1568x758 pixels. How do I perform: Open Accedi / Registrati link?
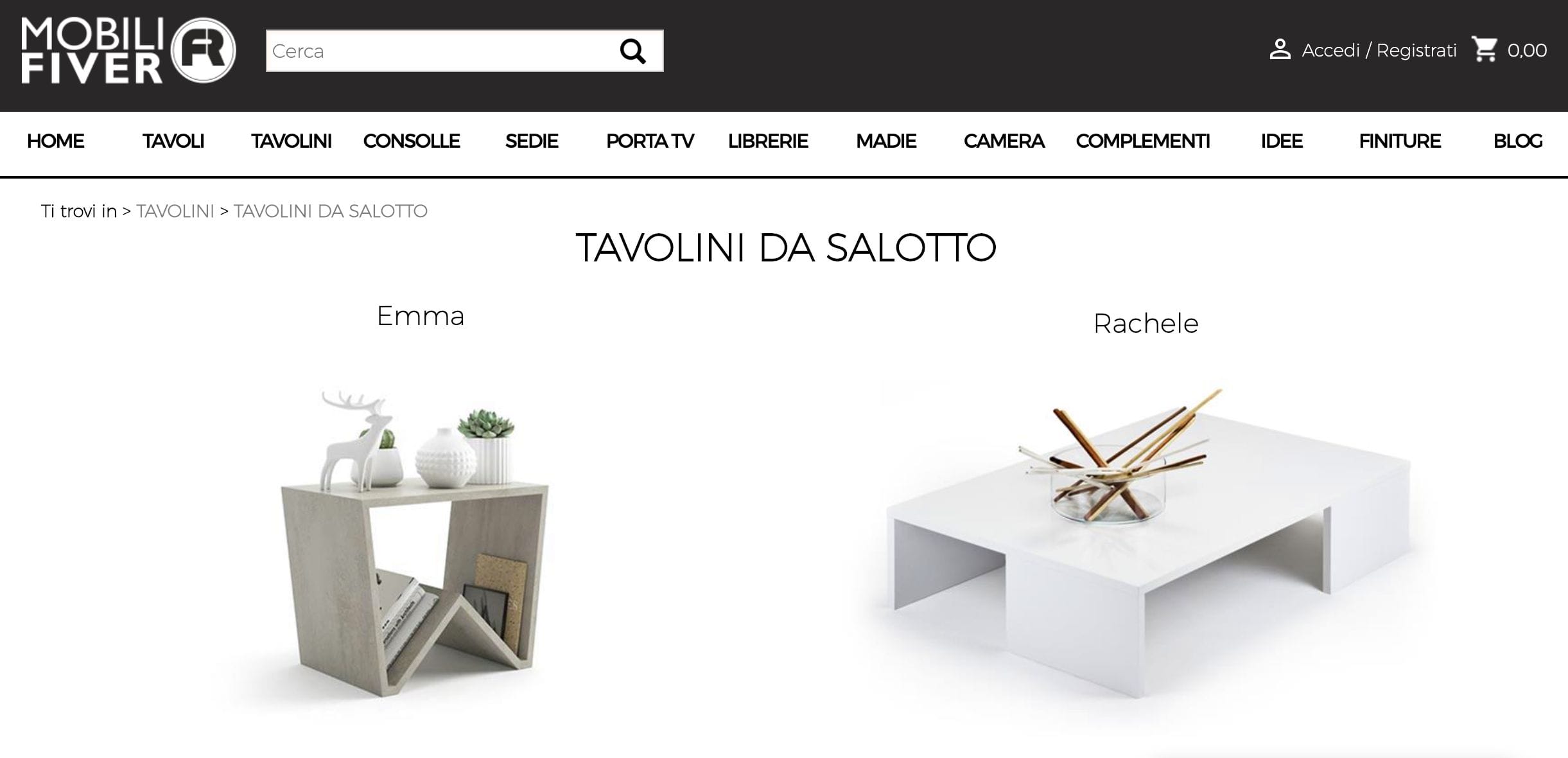1379,51
